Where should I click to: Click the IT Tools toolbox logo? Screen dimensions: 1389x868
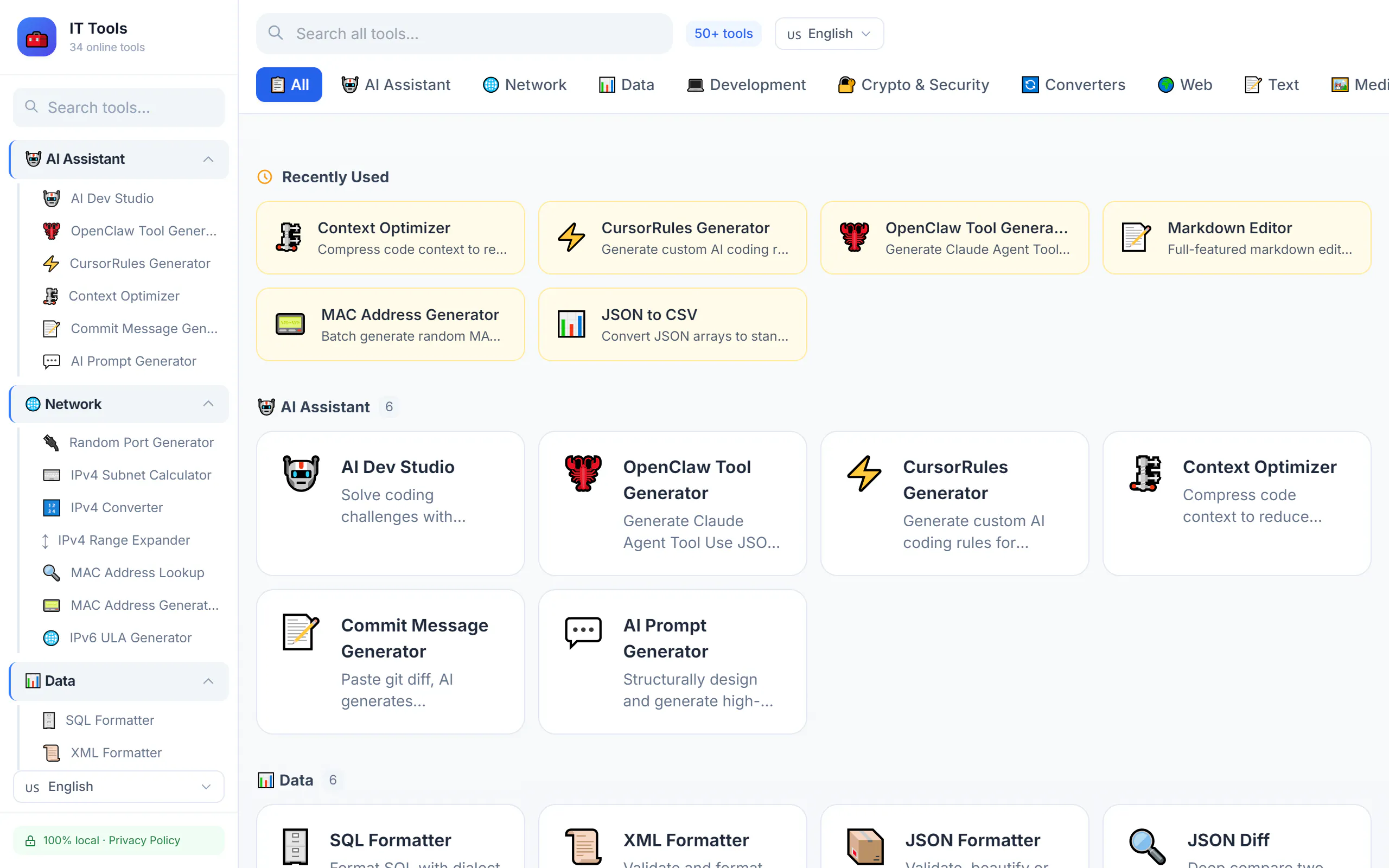tap(37, 37)
